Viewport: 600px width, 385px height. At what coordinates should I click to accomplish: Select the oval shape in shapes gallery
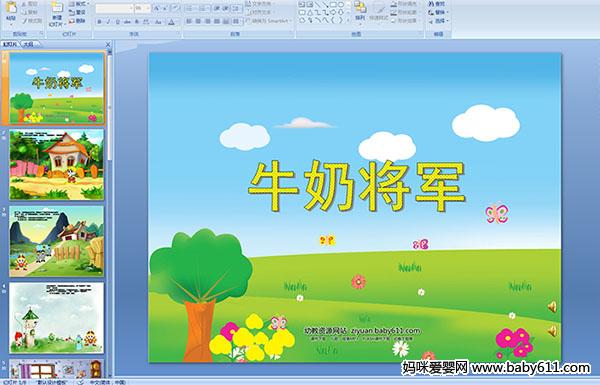click(342, 5)
